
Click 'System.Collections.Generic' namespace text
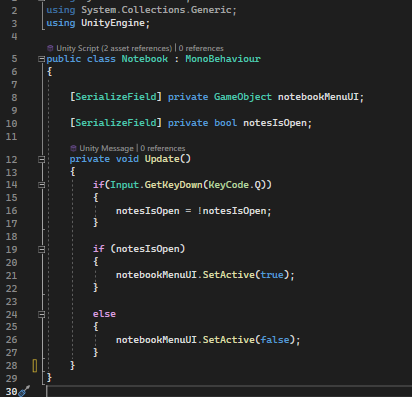point(156,10)
